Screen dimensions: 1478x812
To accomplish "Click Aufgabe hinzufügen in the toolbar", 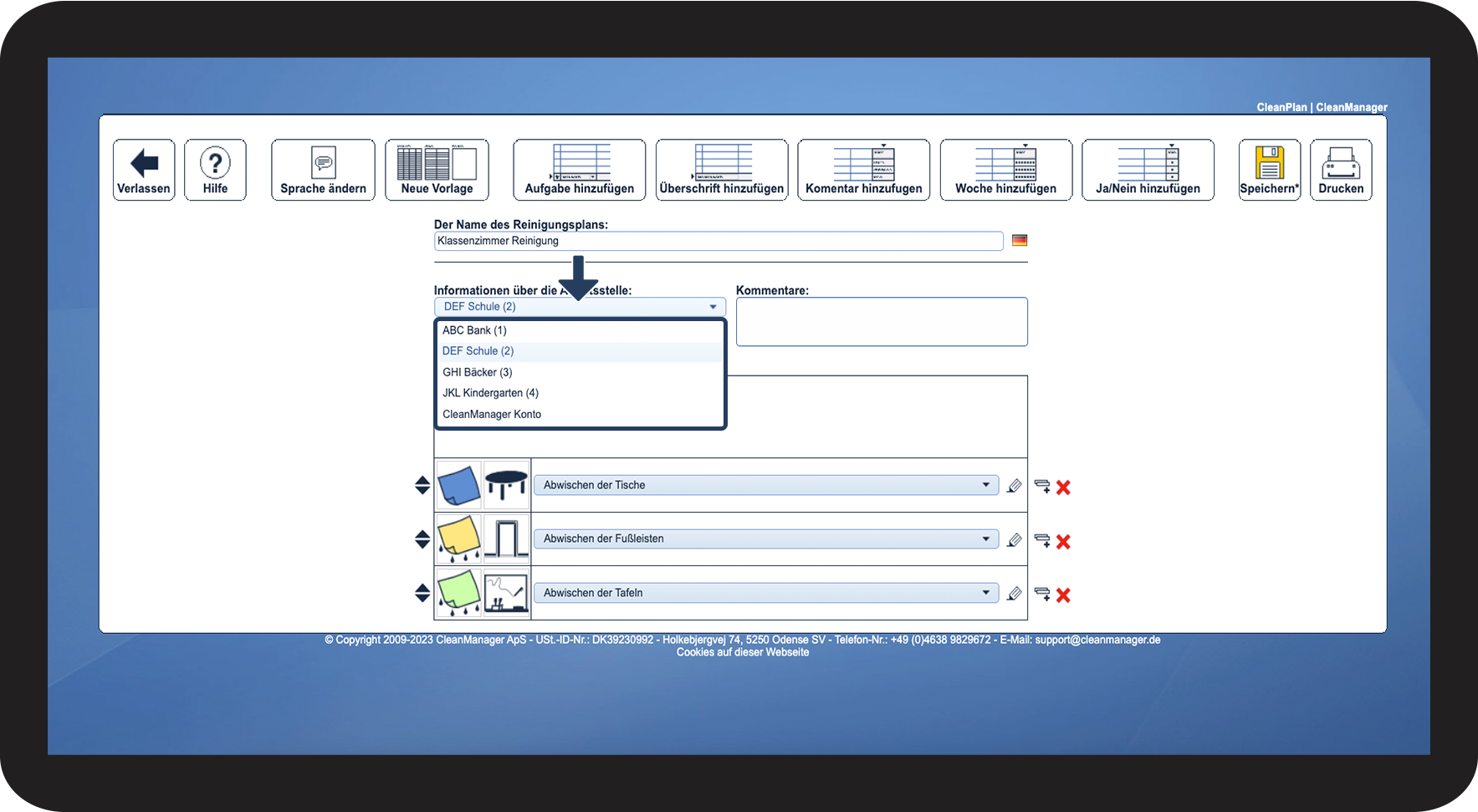I will pos(578,169).
